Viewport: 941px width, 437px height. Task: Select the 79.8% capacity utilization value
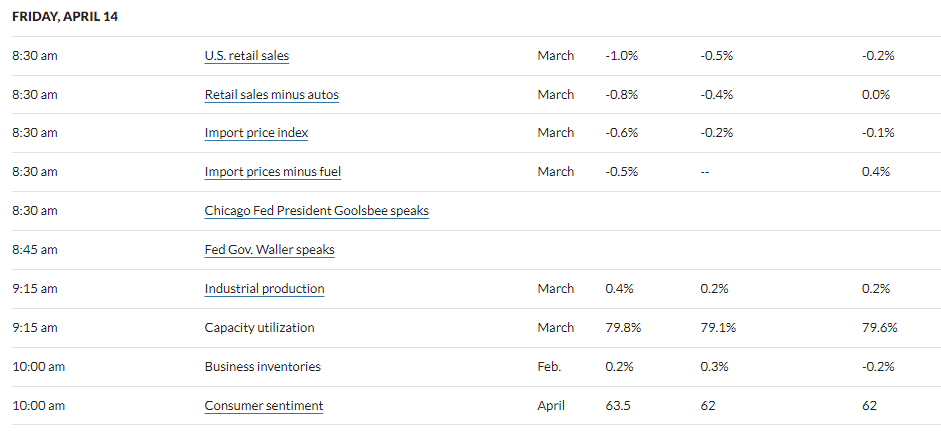click(x=623, y=328)
